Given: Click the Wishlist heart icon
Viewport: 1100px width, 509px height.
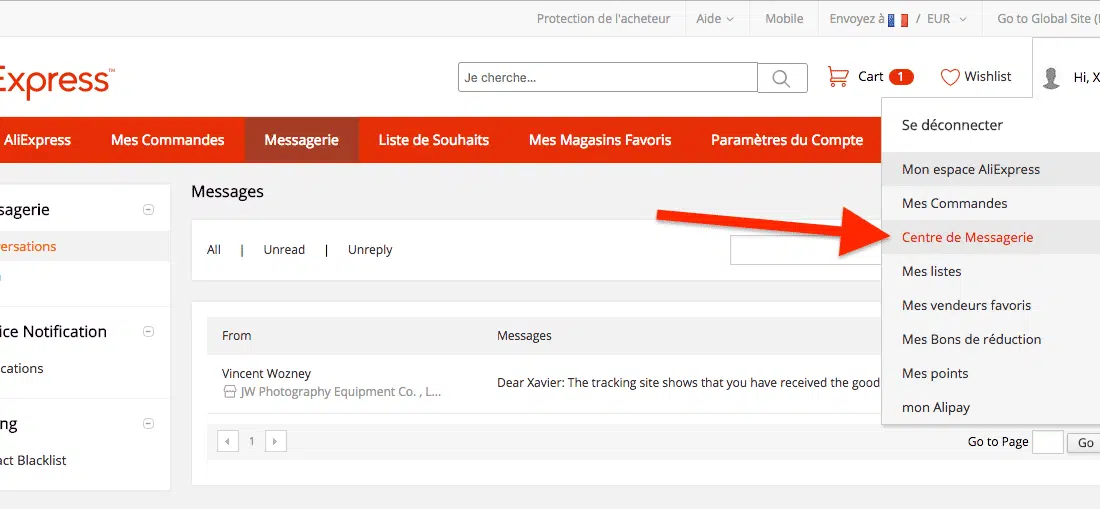Looking at the screenshot, I should (x=950, y=77).
